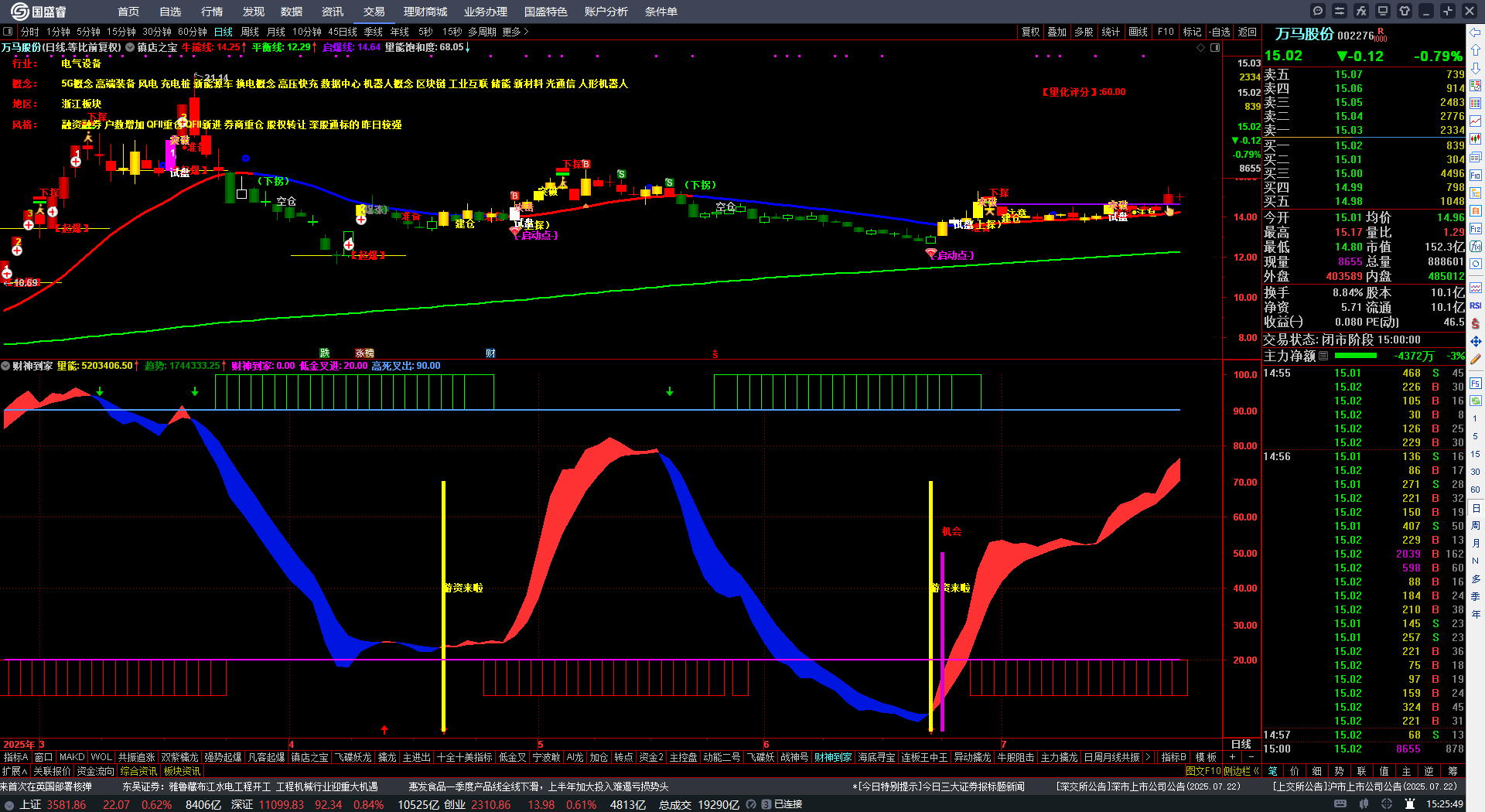
Task: Click the down arrow icon in right sidebar
Action: [x=1476, y=68]
